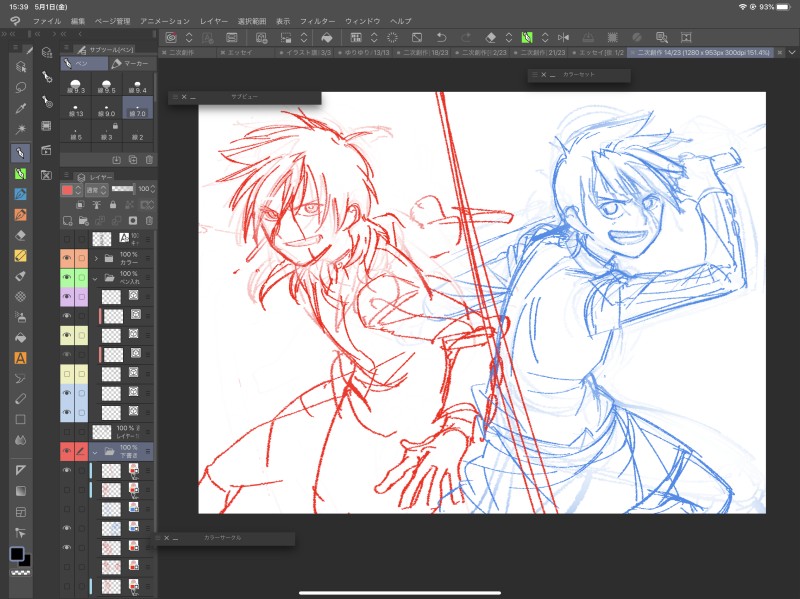
Task: Create a new raster layer
Action: (67, 221)
